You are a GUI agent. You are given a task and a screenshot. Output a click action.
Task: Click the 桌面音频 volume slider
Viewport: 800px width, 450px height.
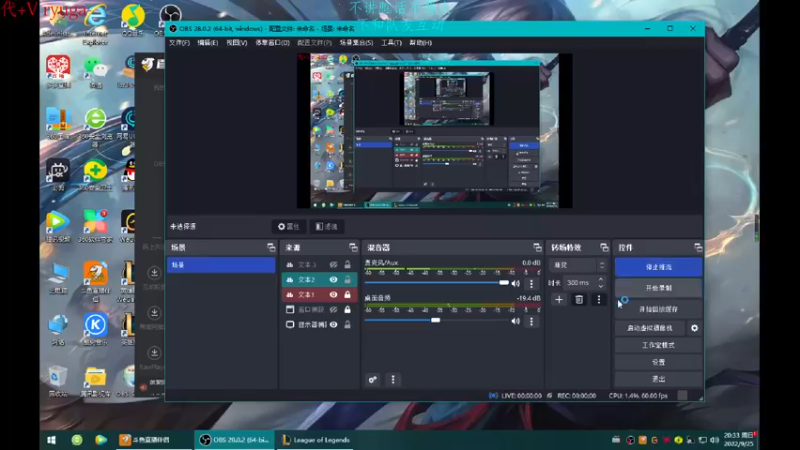[x=437, y=320]
